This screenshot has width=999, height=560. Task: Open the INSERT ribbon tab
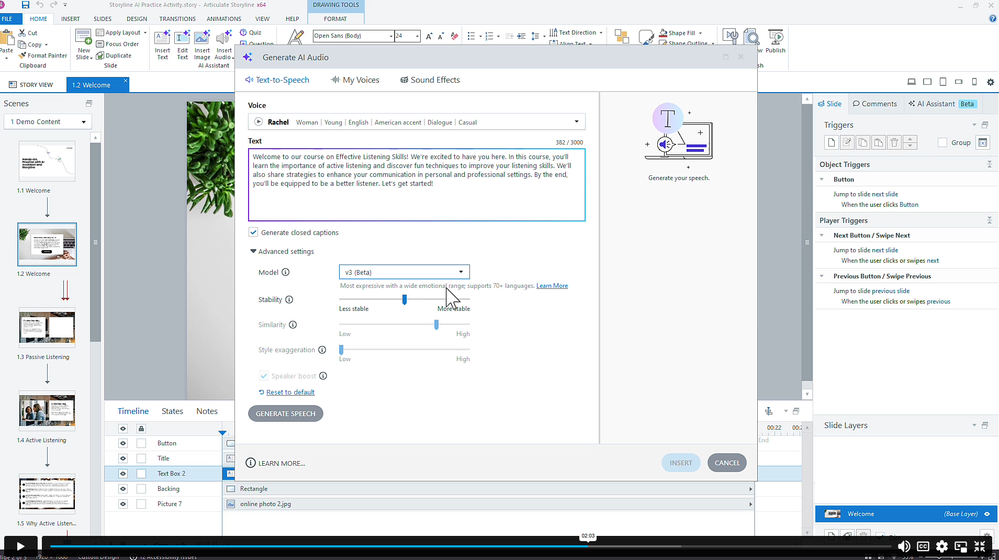click(x=70, y=18)
